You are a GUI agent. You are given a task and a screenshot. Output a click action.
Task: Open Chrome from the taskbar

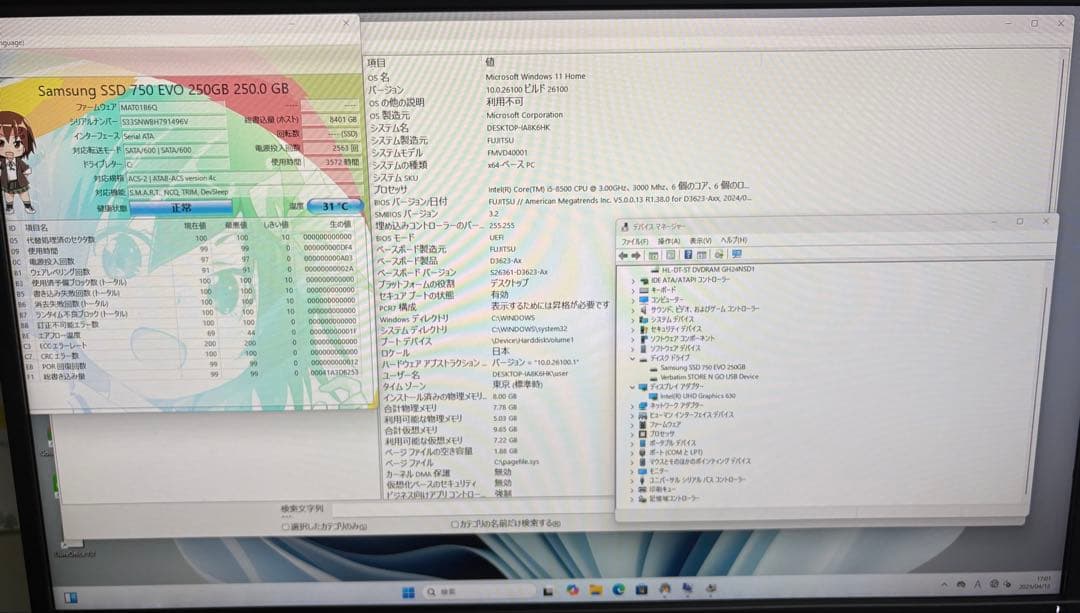click(572, 591)
